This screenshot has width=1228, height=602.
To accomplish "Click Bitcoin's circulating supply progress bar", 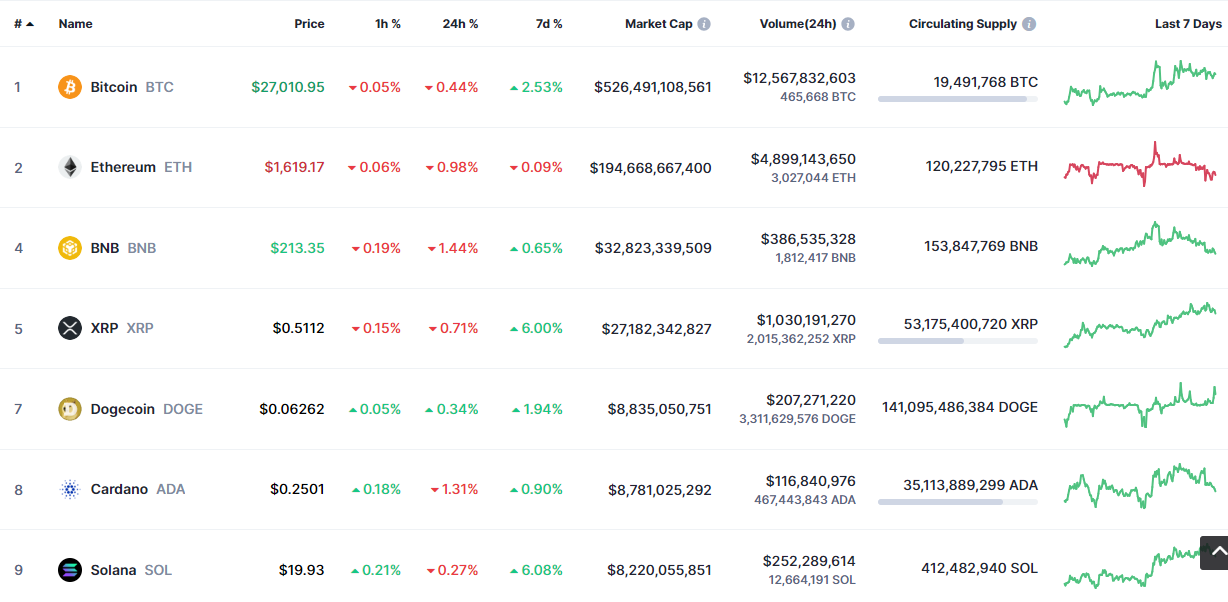I will pyautogui.click(x=958, y=99).
